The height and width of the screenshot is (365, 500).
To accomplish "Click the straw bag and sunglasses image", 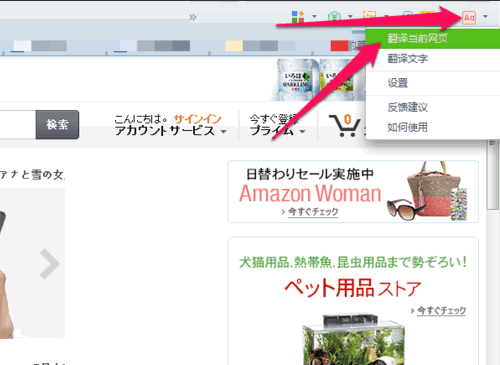I will pyautogui.click(x=427, y=192).
